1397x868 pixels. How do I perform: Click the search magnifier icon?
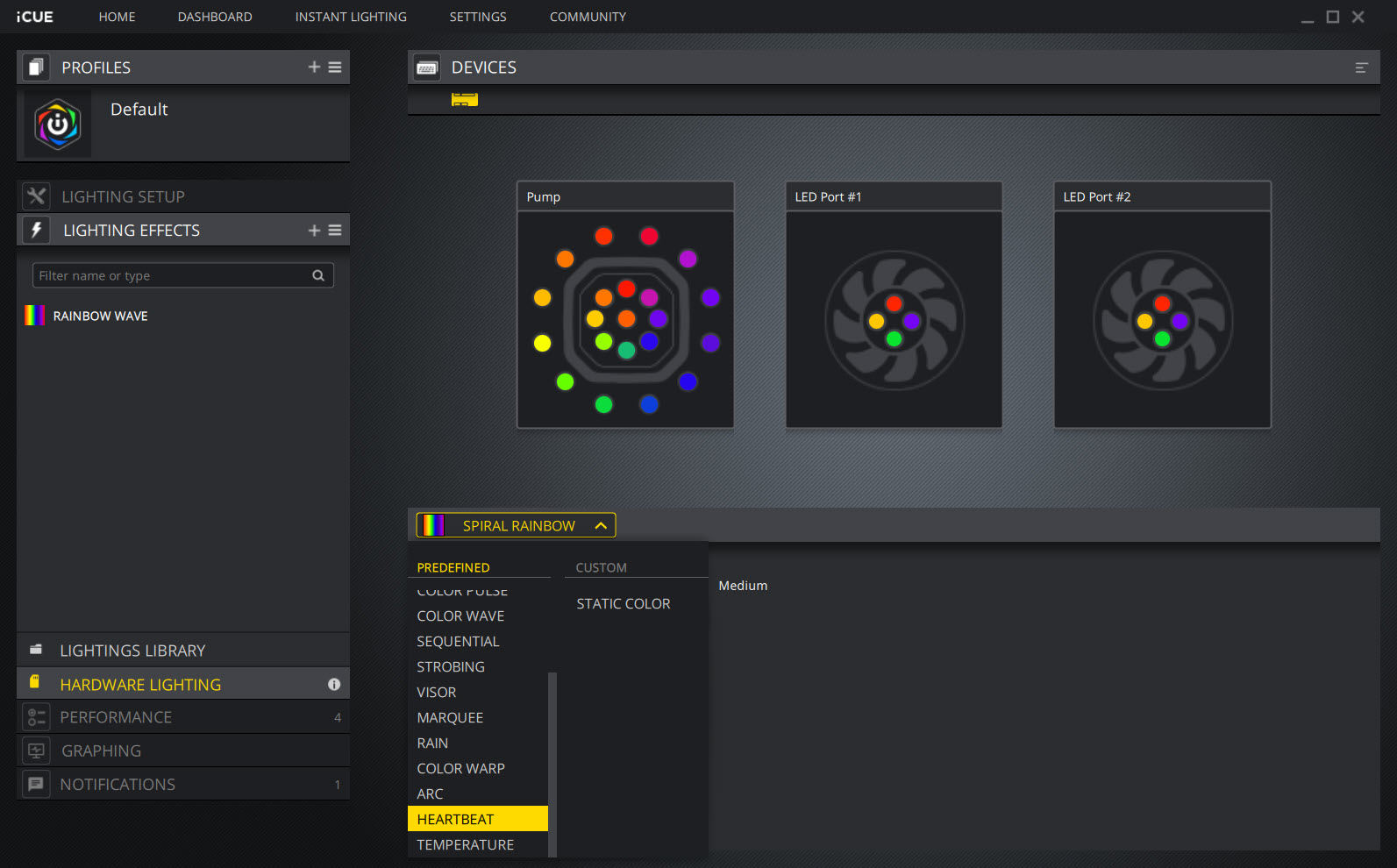318,275
